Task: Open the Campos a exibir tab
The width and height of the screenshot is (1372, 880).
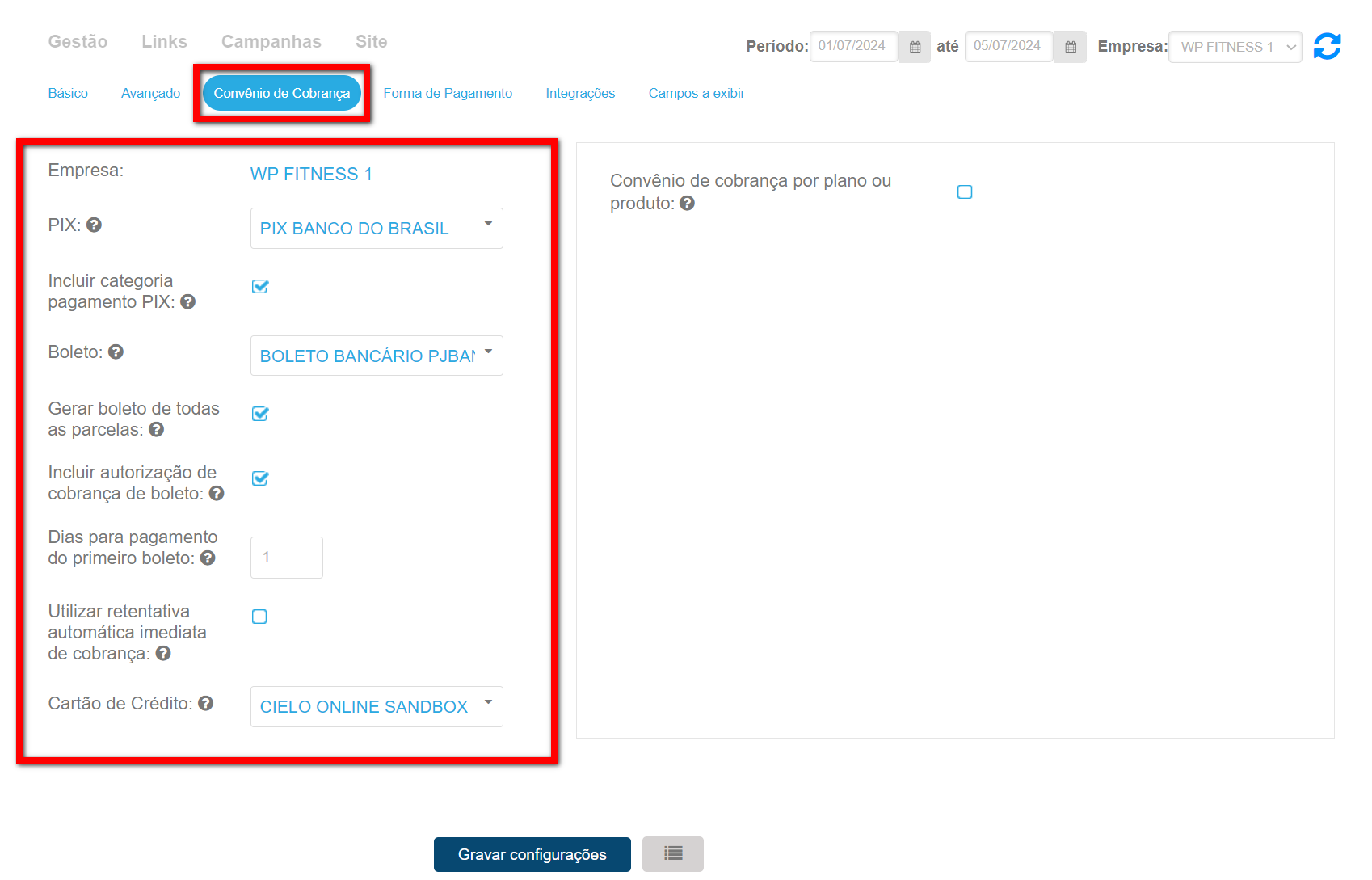Action: [697, 93]
